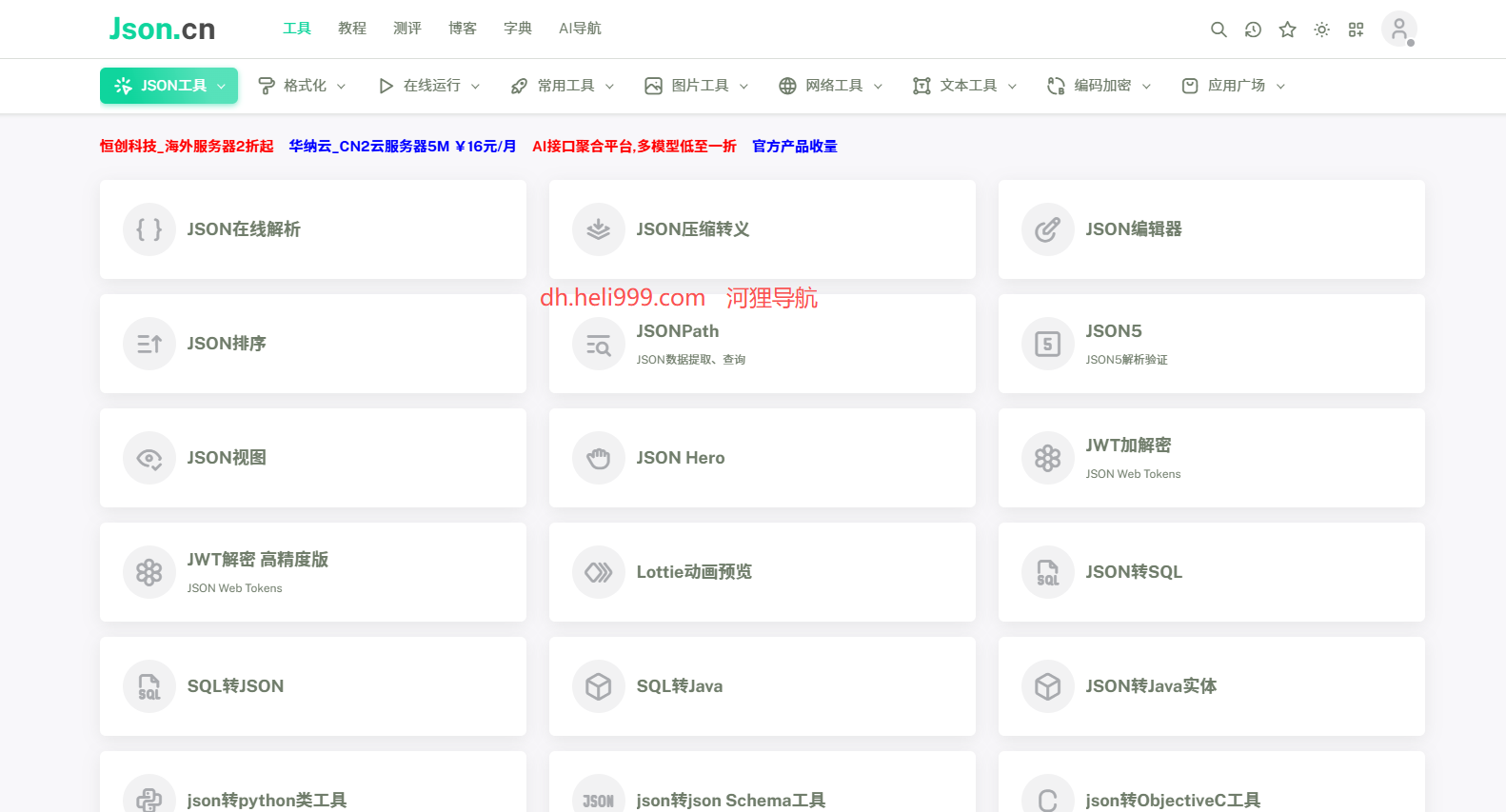The height and width of the screenshot is (812, 1506).
Task: Expand the 文本工具 dropdown
Action: click(965, 86)
